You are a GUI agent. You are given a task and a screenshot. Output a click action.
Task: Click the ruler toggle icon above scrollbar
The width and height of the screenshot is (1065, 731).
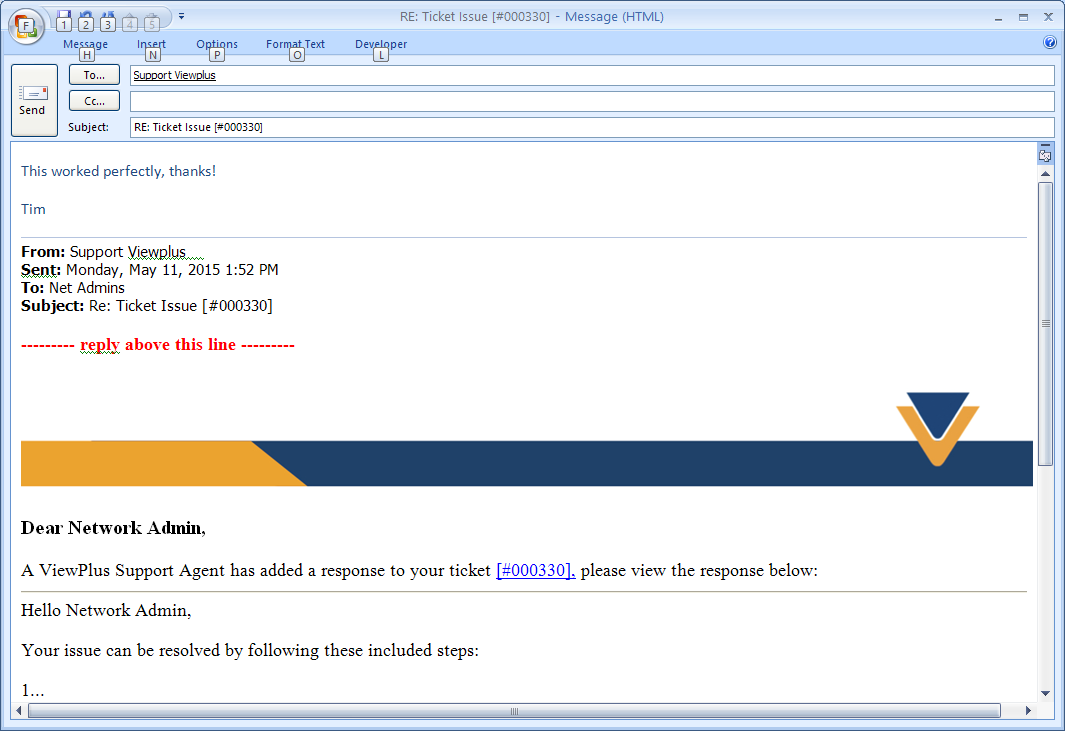tap(1045, 155)
